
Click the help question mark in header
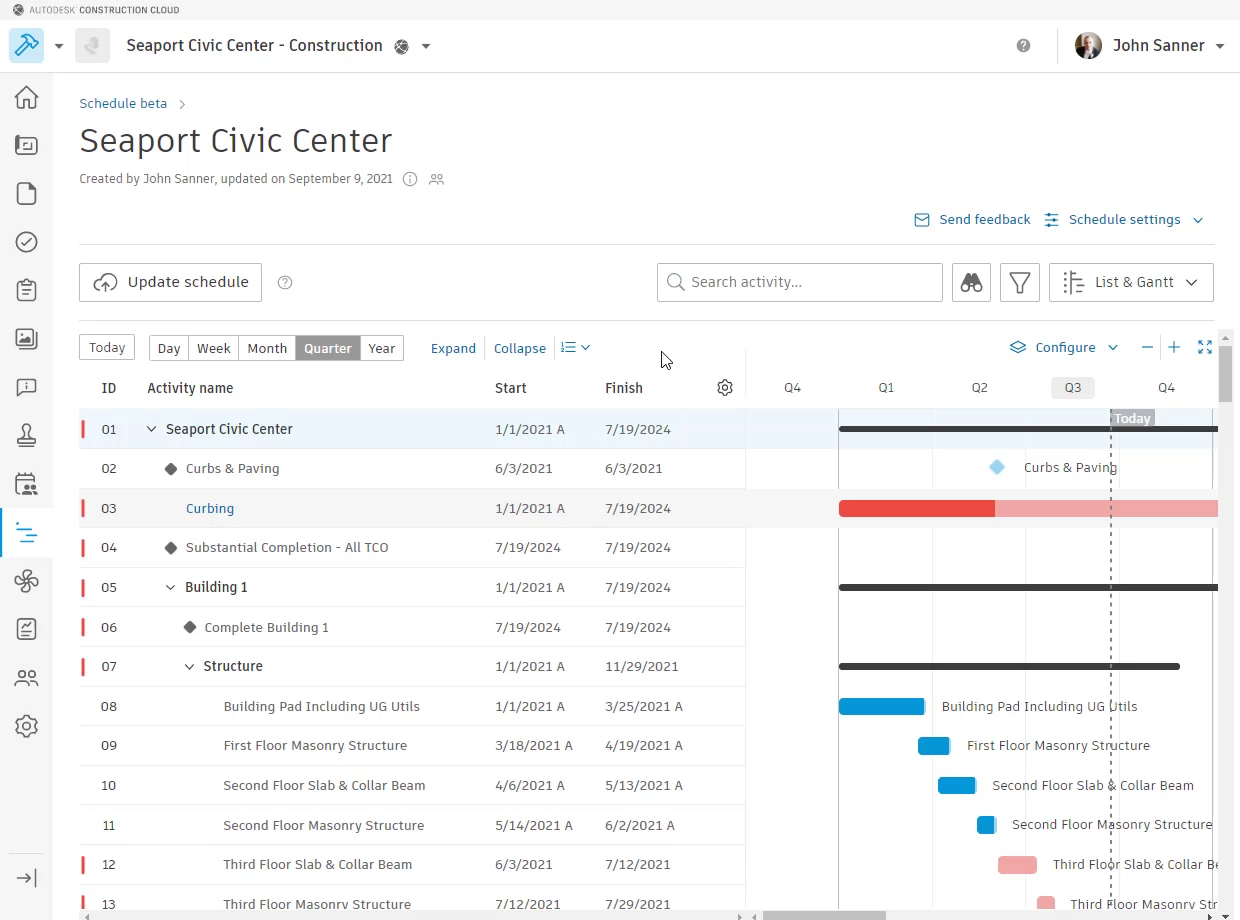click(1023, 46)
